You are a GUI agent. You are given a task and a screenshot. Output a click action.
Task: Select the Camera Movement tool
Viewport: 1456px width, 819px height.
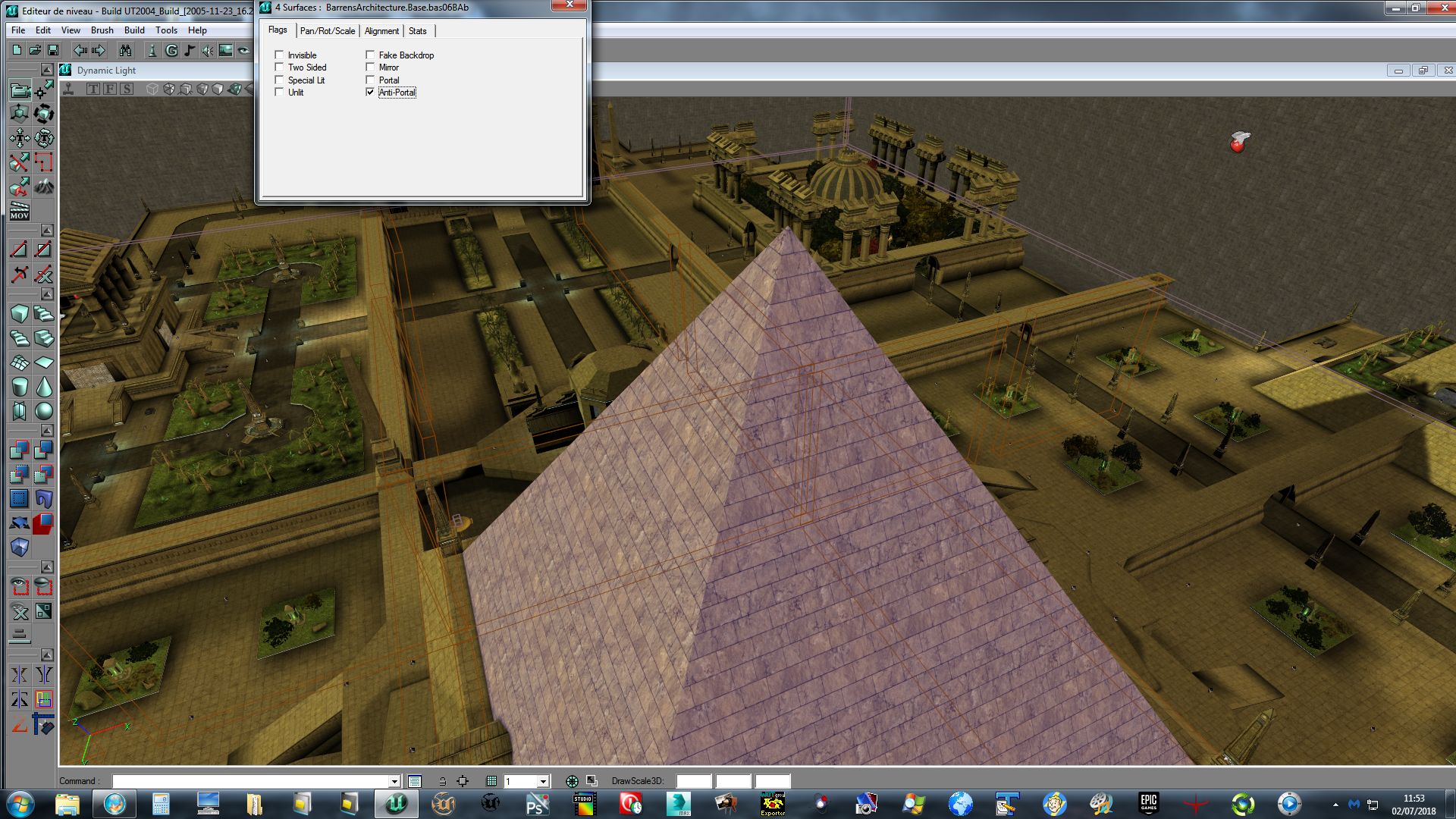point(20,90)
